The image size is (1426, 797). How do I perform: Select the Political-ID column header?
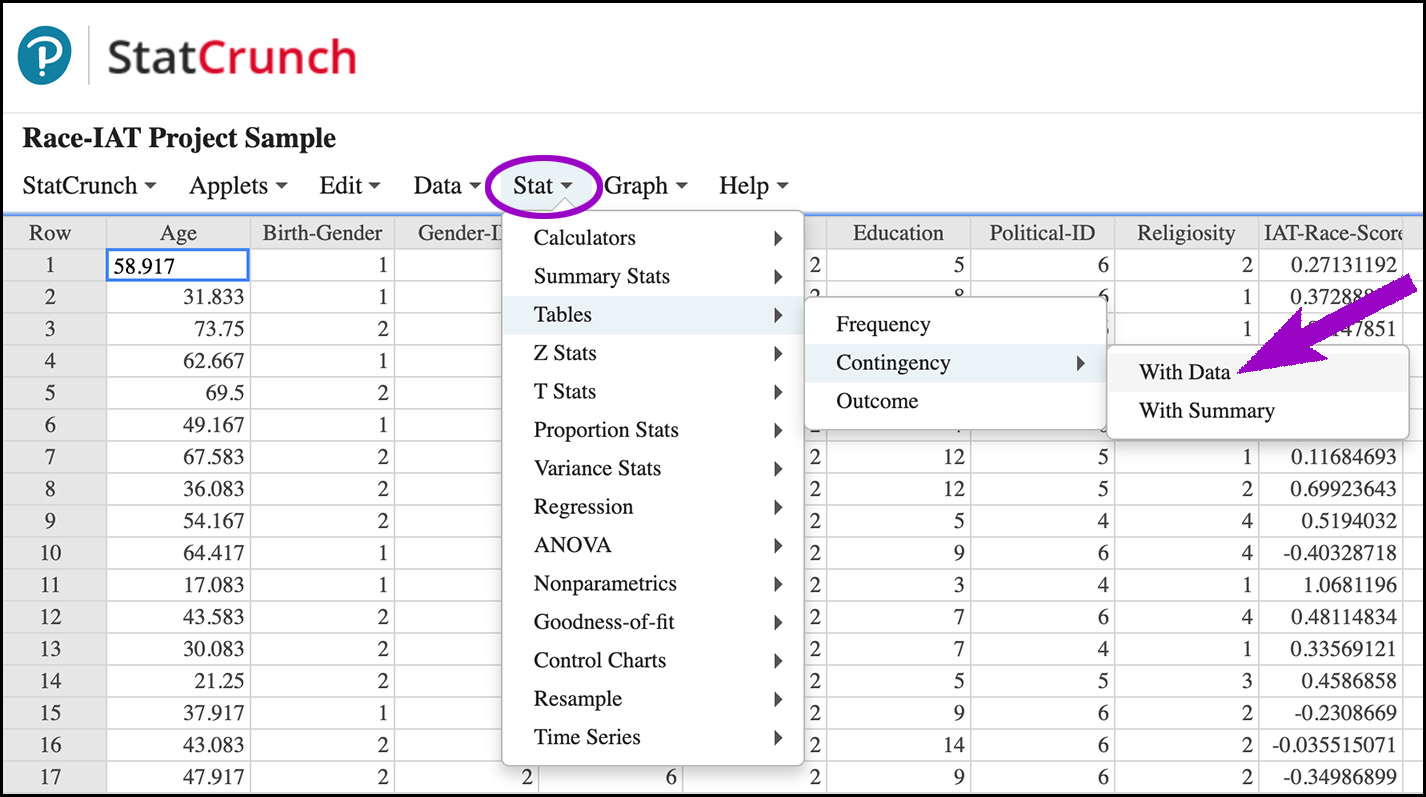[x=1042, y=233]
